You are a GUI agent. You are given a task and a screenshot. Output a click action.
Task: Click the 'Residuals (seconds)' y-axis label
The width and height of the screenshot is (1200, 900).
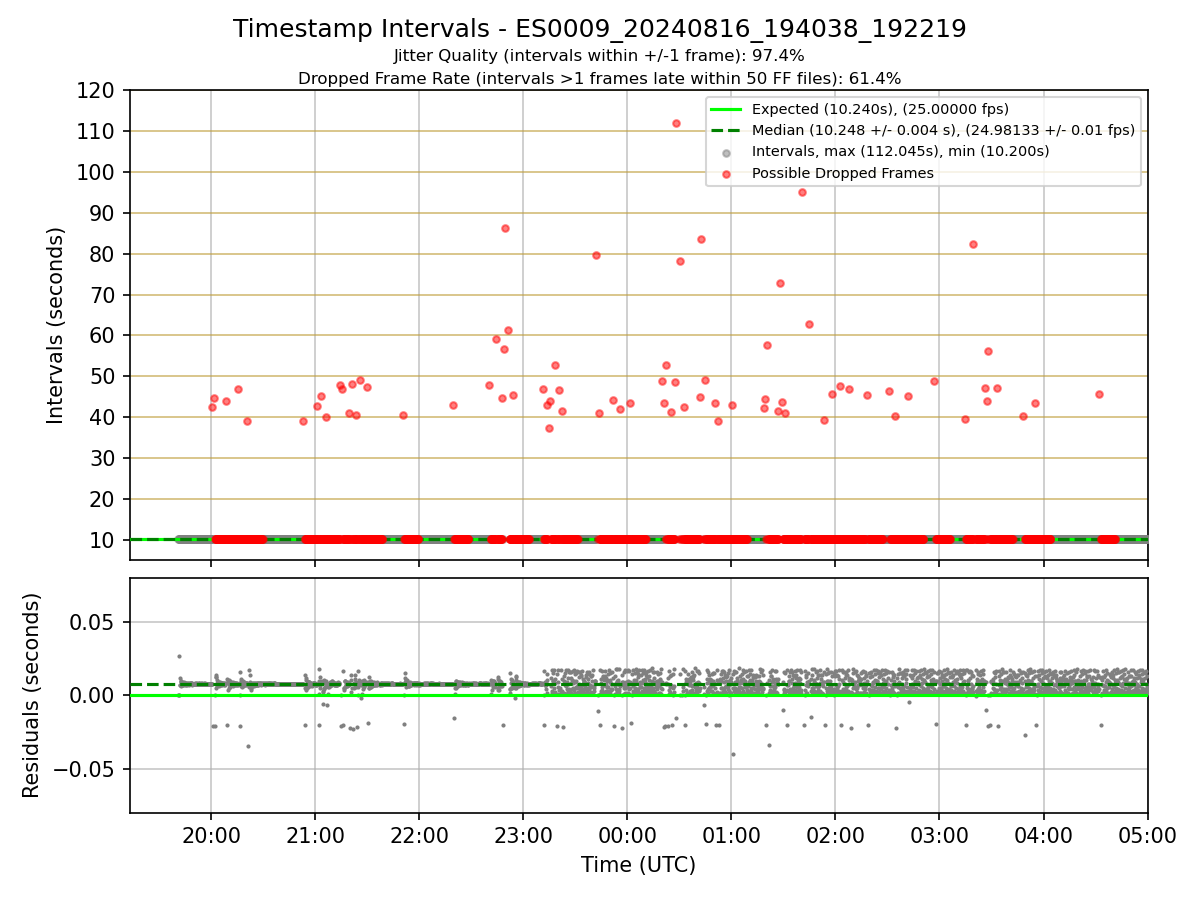pos(32,695)
